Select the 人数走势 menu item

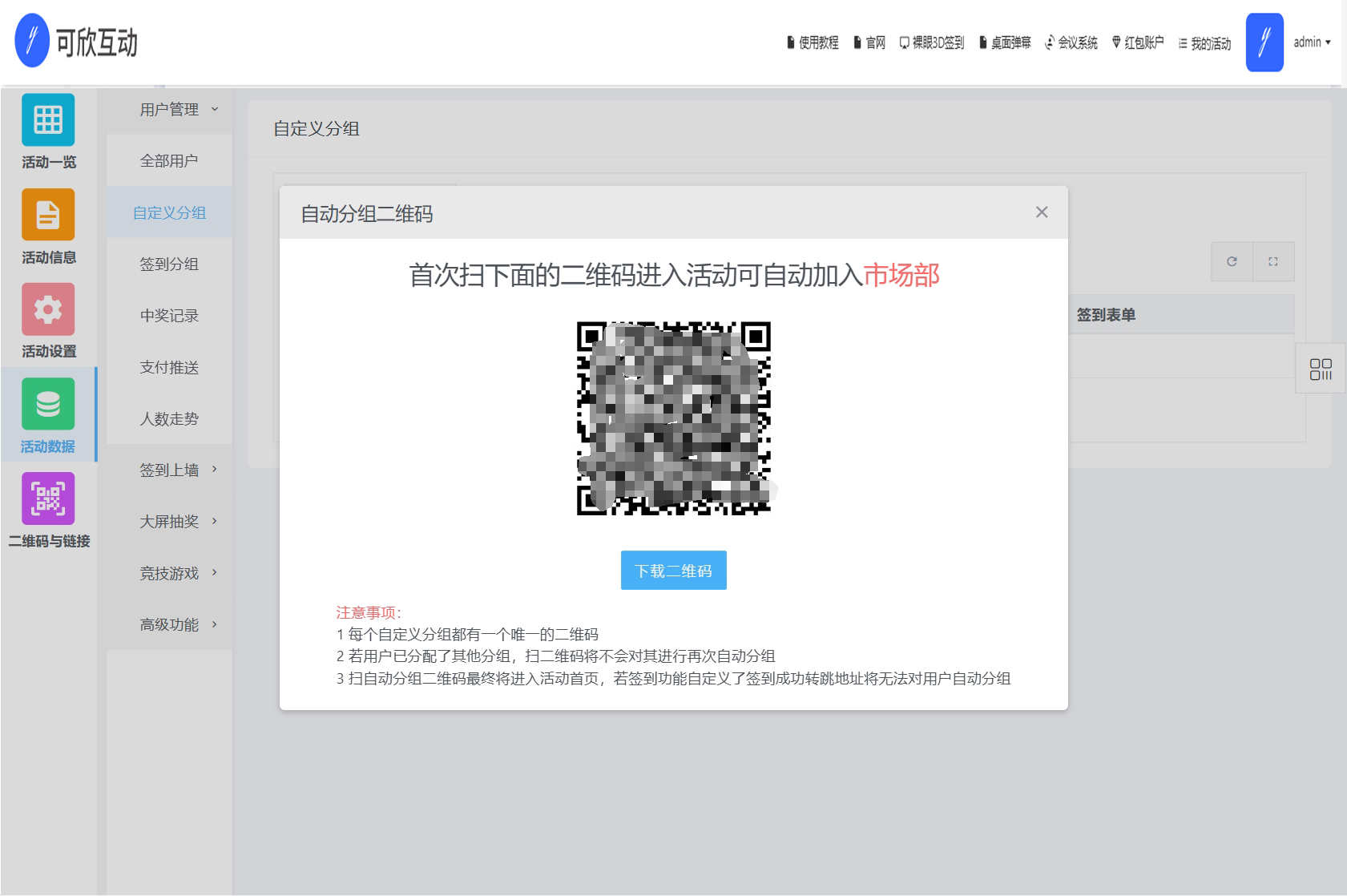(x=169, y=418)
